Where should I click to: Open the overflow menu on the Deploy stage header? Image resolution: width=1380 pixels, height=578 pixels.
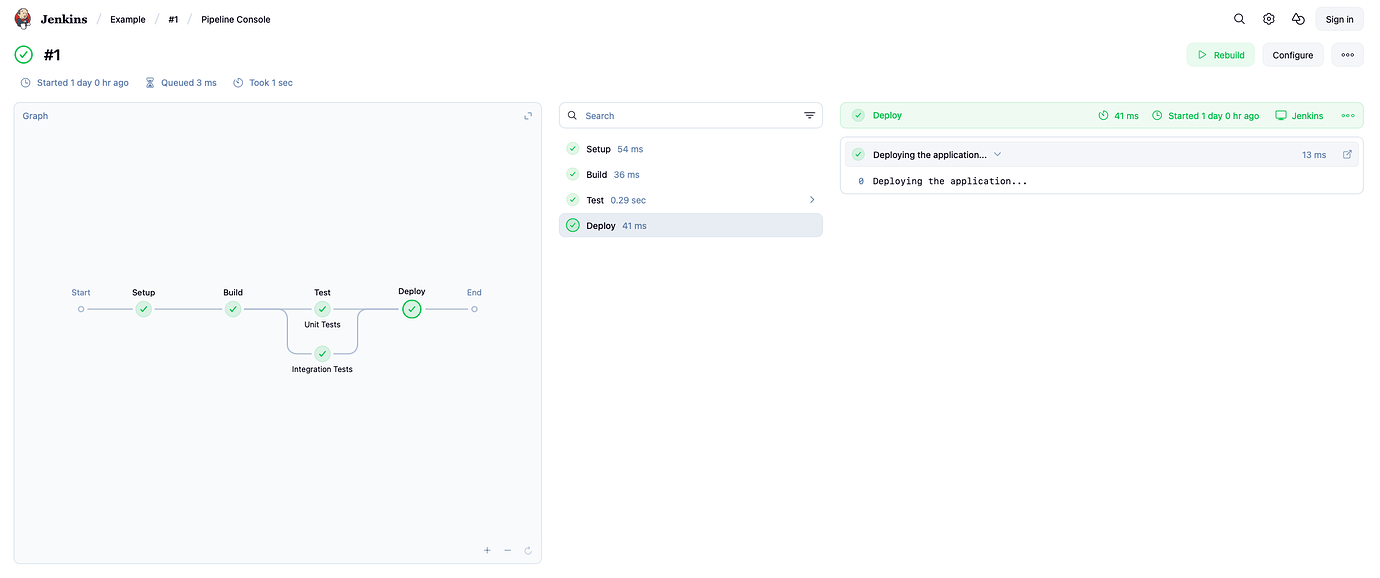coord(1347,115)
